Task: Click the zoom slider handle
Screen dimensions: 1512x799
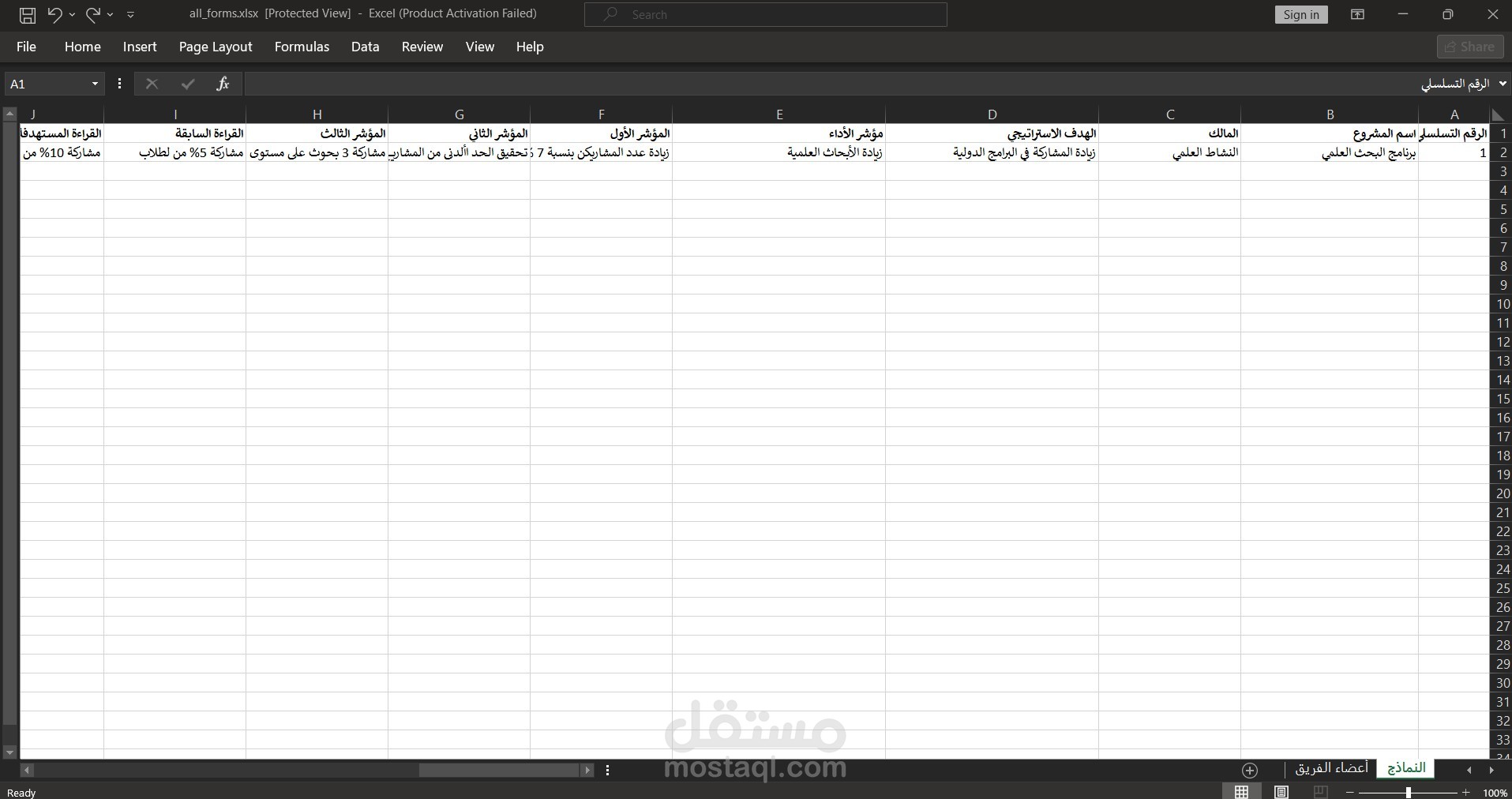Action: tap(1408, 792)
